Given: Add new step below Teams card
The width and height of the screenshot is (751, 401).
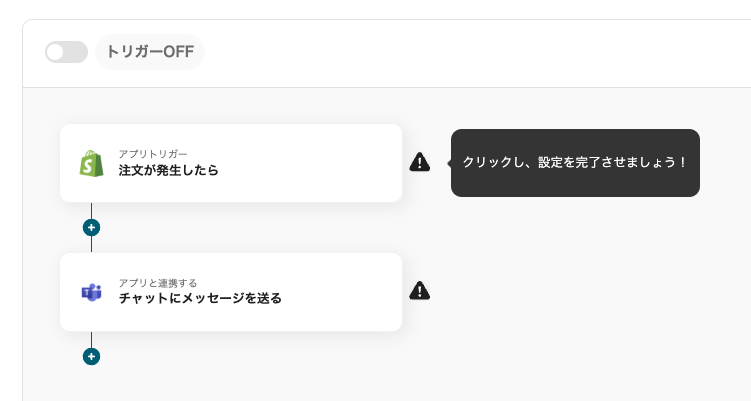Looking at the screenshot, I should (x=91, y=356).
